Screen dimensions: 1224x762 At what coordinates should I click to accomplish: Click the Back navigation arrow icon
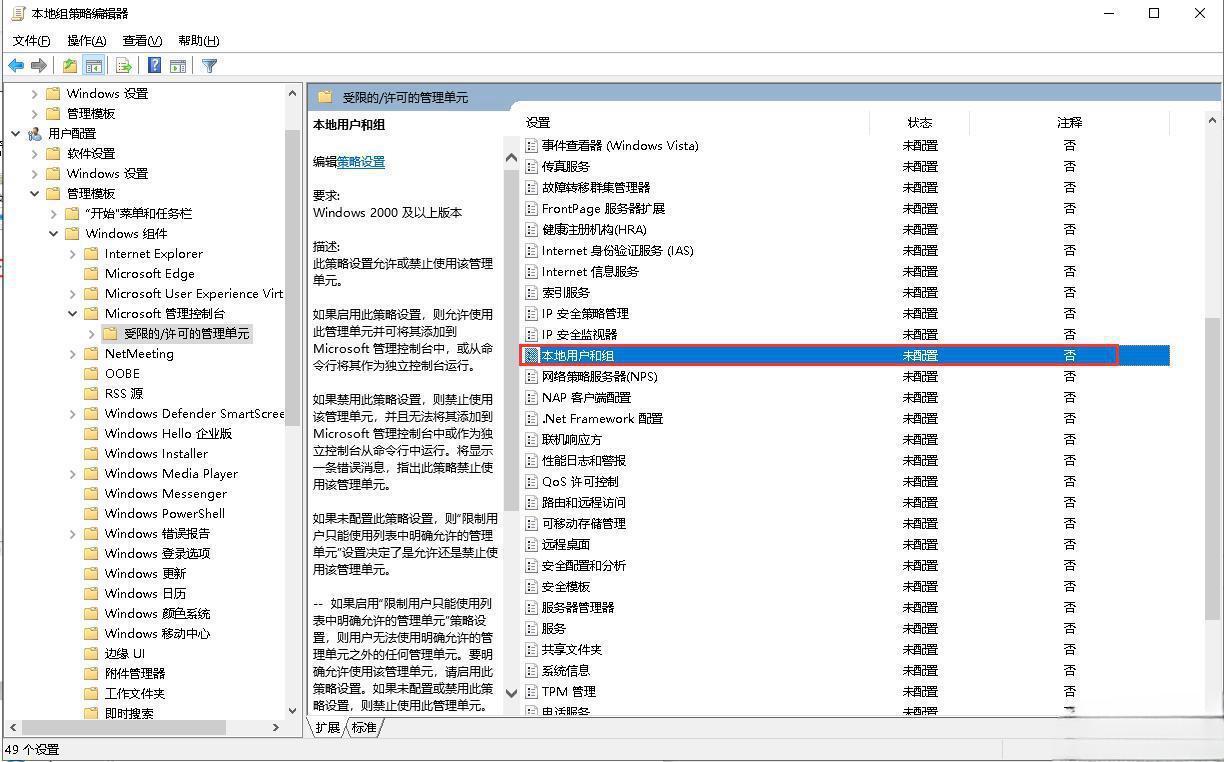coord(16,65)
